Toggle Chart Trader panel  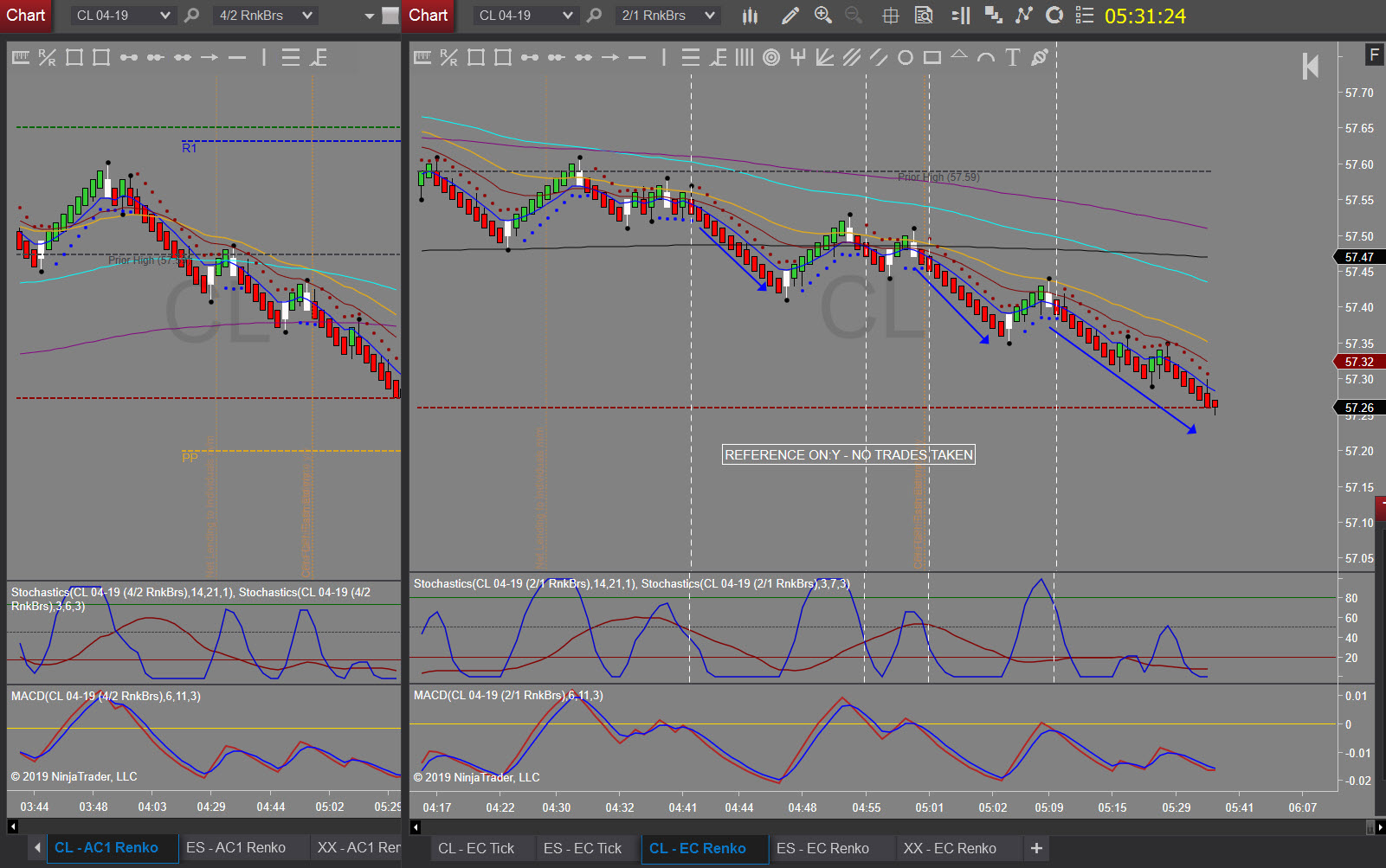[960, 16]
